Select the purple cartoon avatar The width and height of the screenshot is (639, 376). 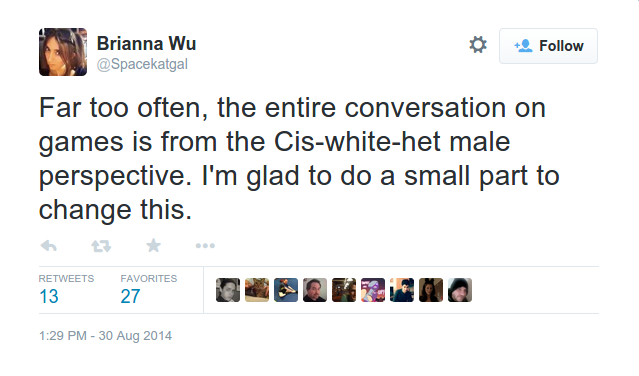click(x=373, y=290)
